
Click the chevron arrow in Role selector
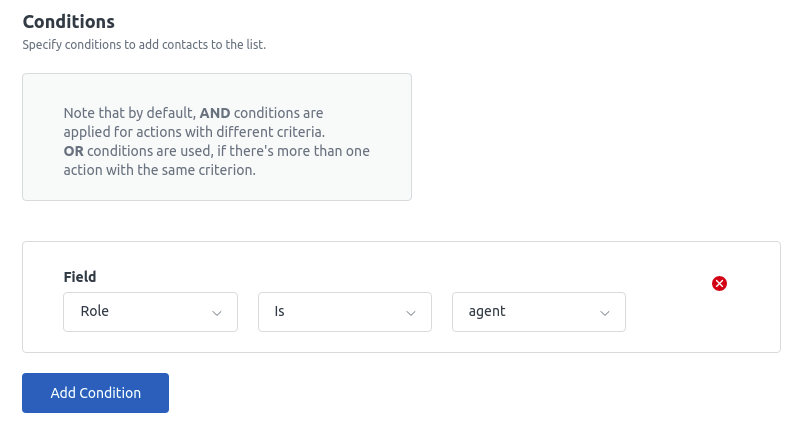pyautogui.click(x=217, y=313)
